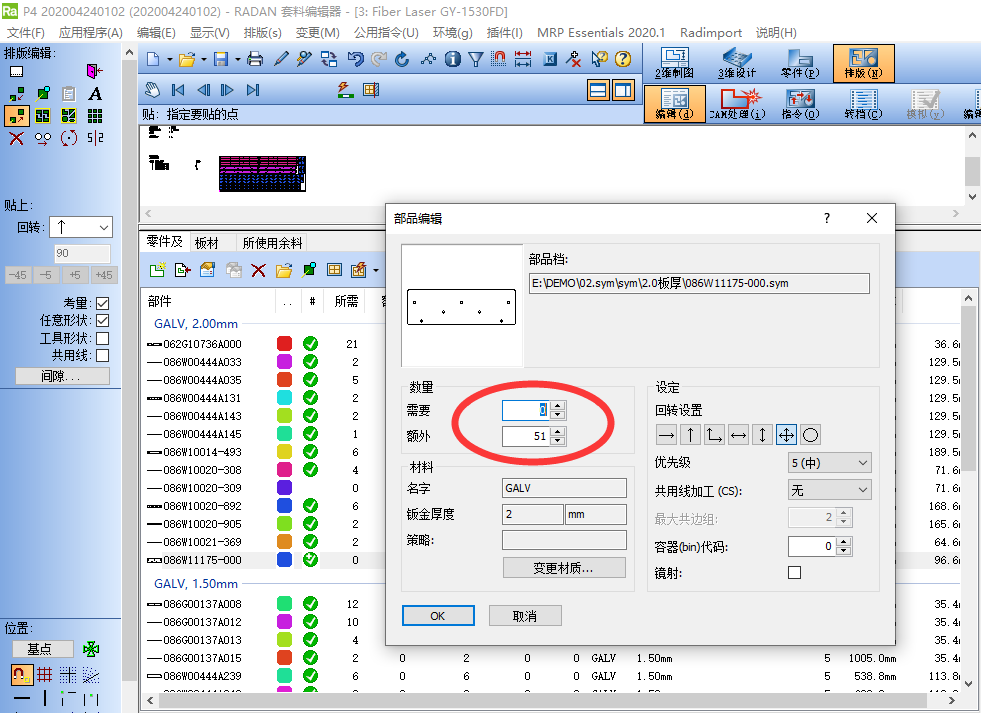Click the 取消 cancel button

pos(525,615)
